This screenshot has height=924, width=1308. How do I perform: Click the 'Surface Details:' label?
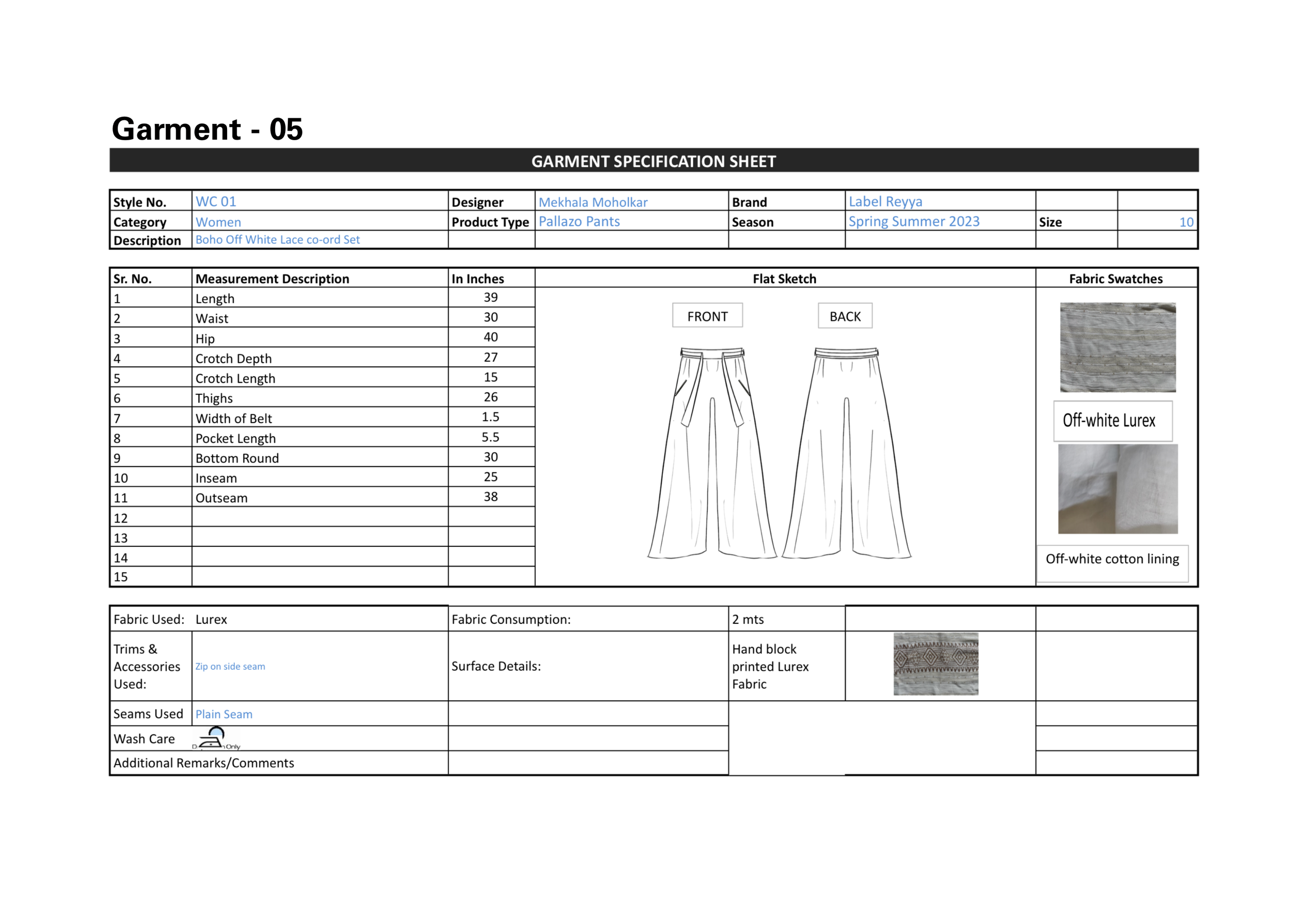click(496, 666)
